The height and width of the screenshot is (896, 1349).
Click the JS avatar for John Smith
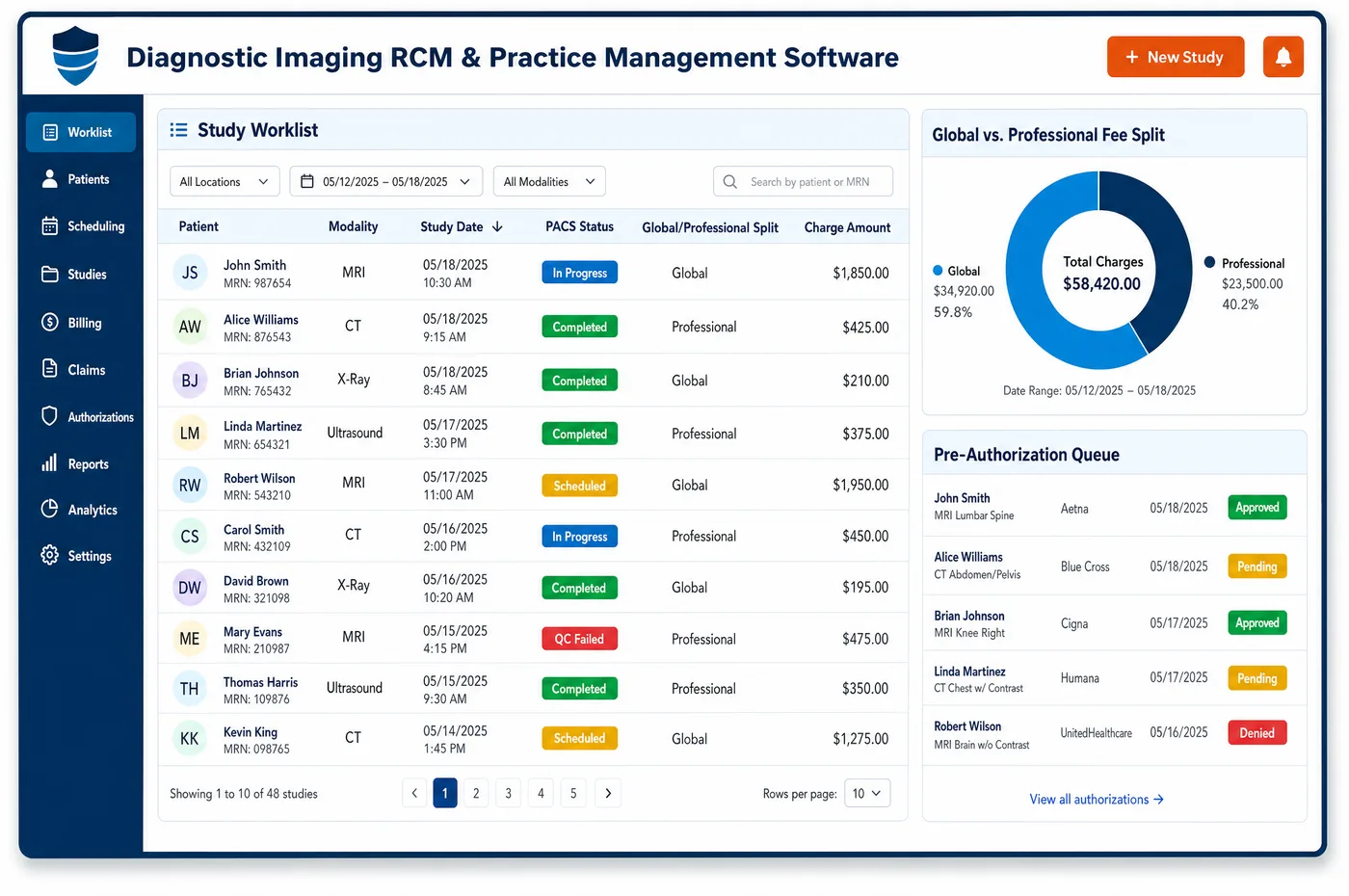[x=190, y=273]
